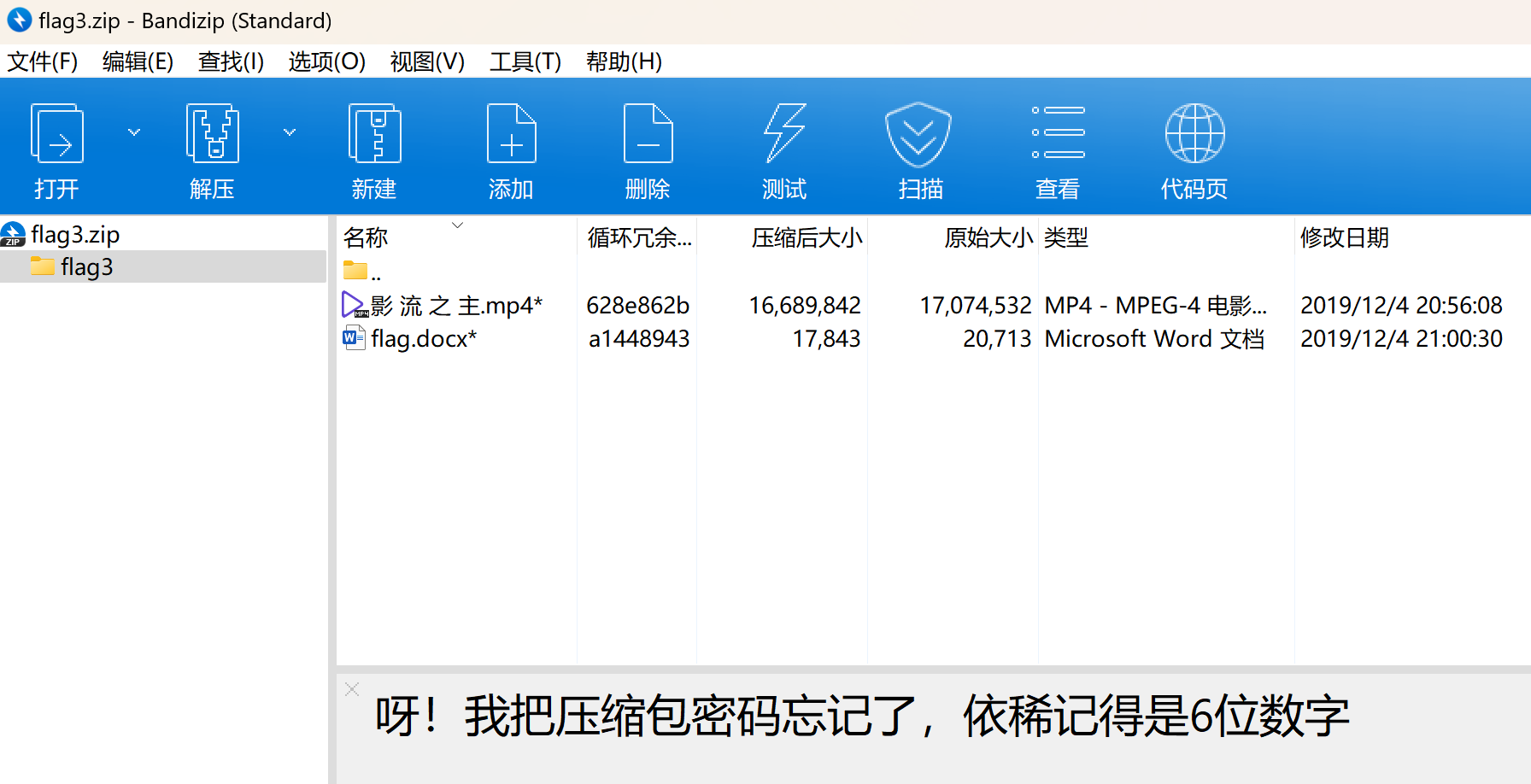The height and width of the screenshot is (784, 1531).
Task: Expand the Open button dropdown arrow
Action: [134, 132]
